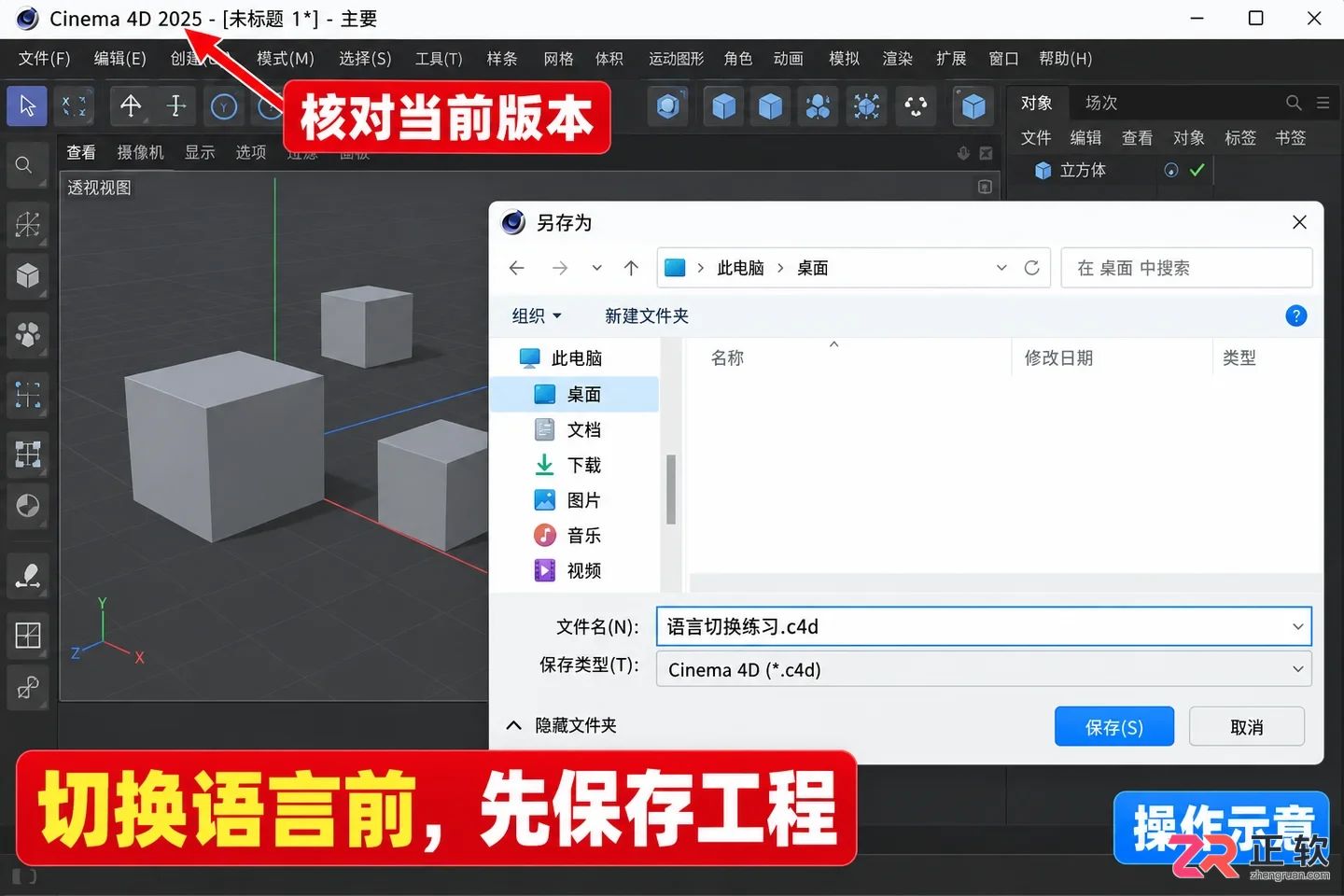Click the 在 桌面 中搜索 search box
The image size is (1344, 896).
point(1186,268)
